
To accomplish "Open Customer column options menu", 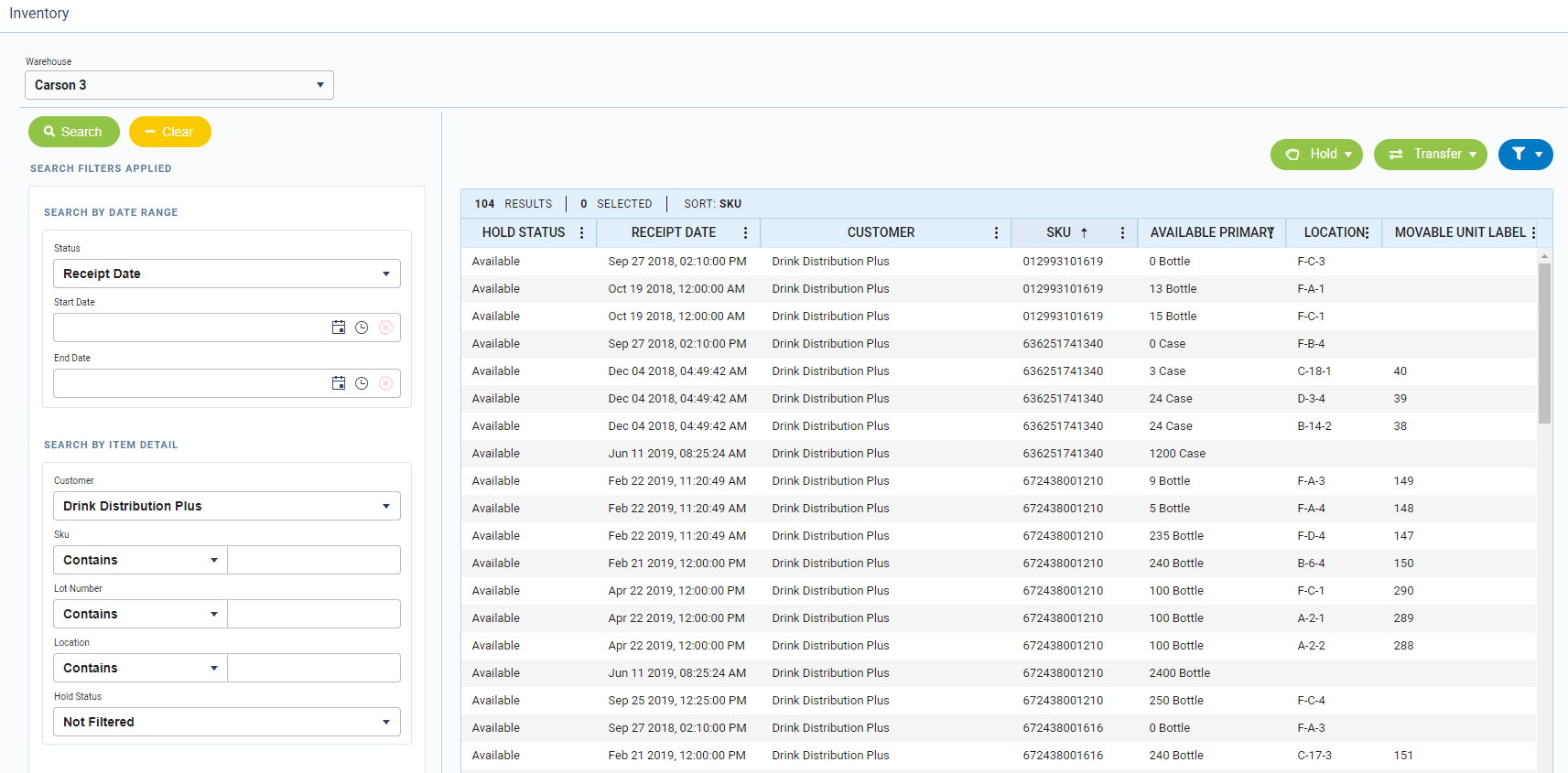I will pos(996,233).
